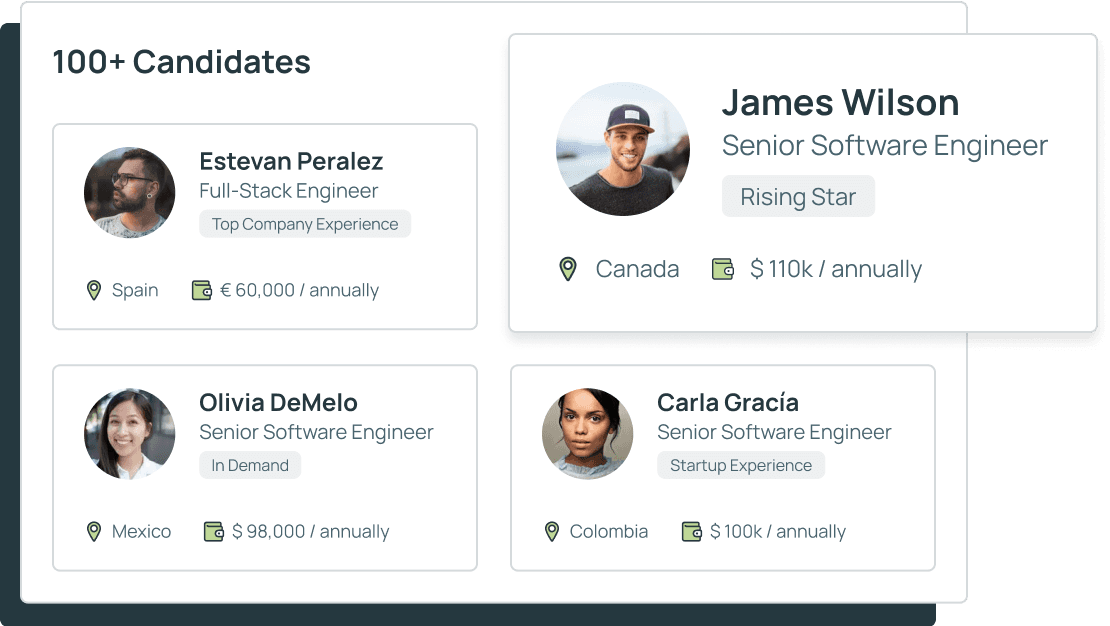Click Carla Gracía's avatar image

[x=588, y=433]
